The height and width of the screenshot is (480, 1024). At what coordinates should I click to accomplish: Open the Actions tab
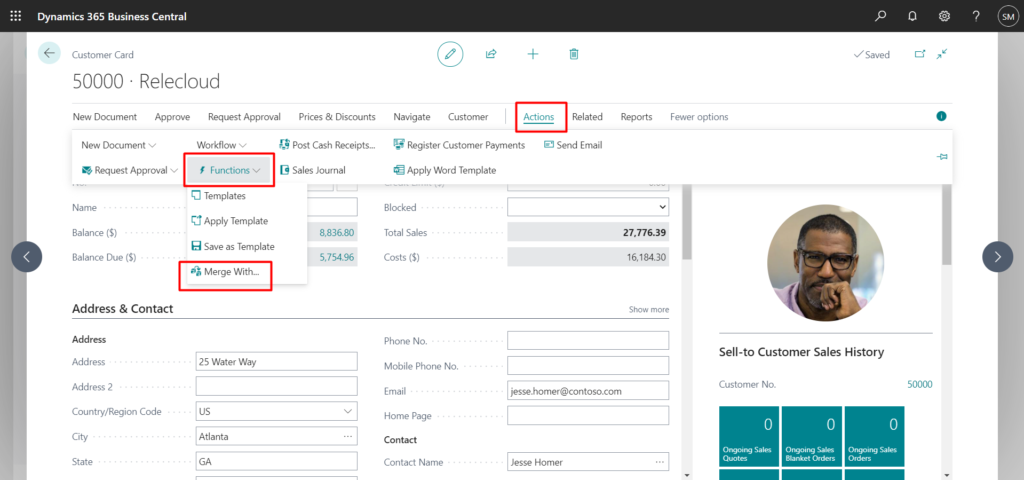(x=539, y=117)
